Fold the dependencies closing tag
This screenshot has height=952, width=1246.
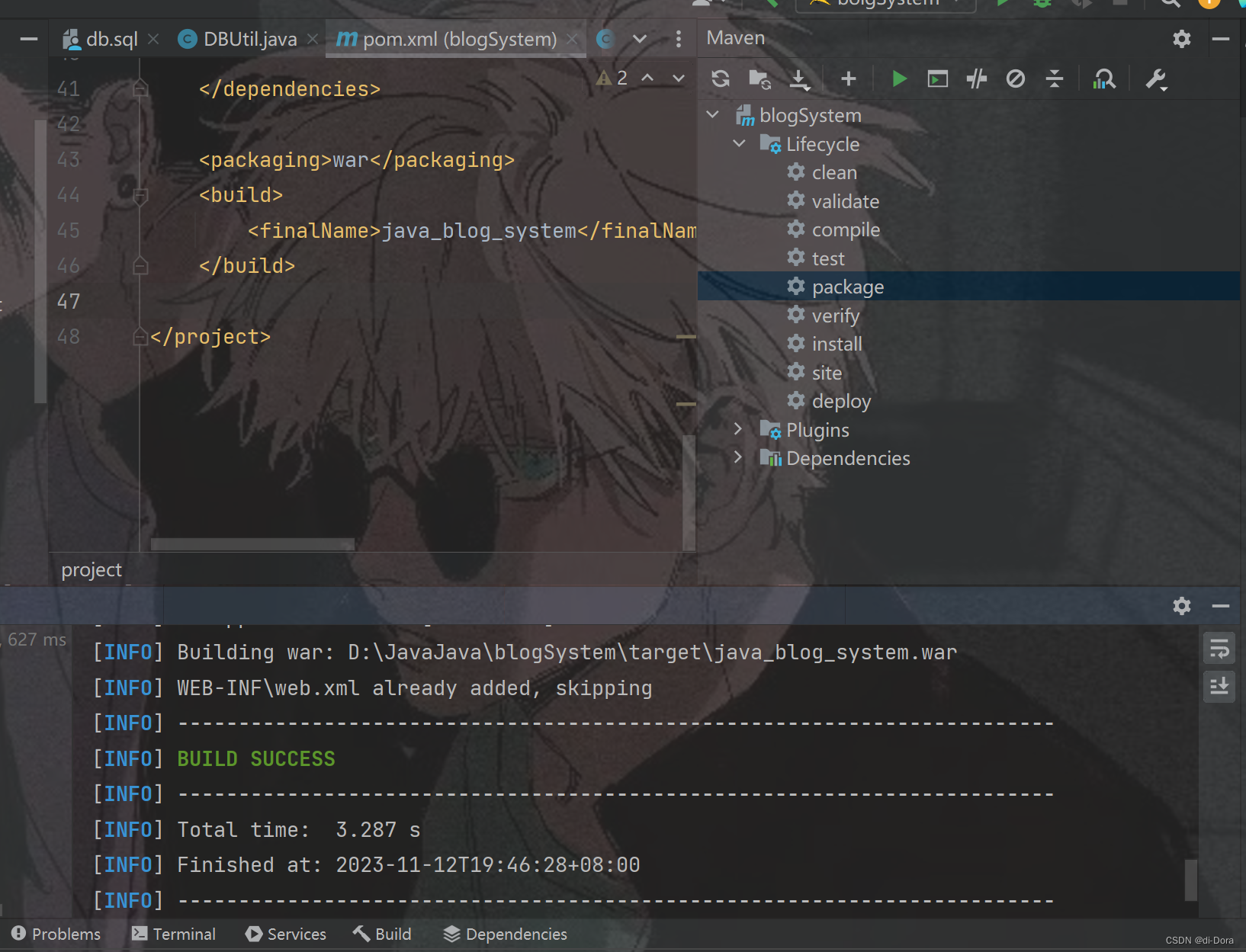pos(140,89)
